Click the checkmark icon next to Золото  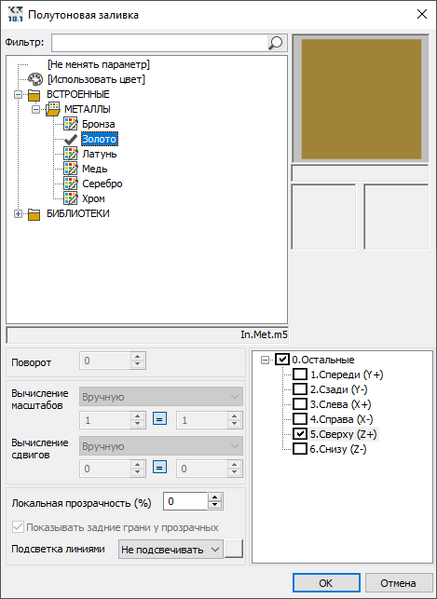tap(71, 139)
